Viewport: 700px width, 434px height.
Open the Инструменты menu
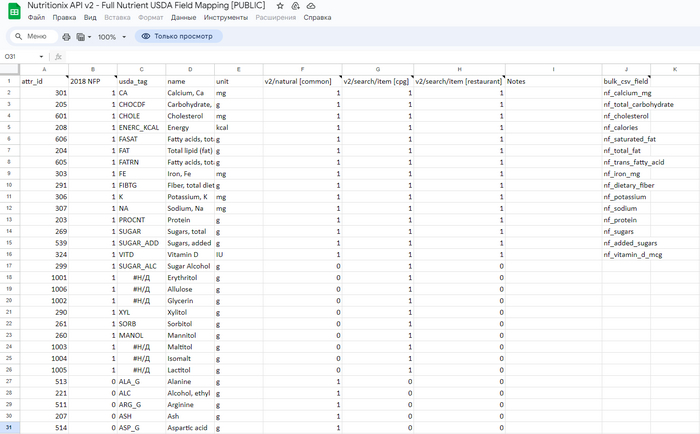tap(225, 18)
